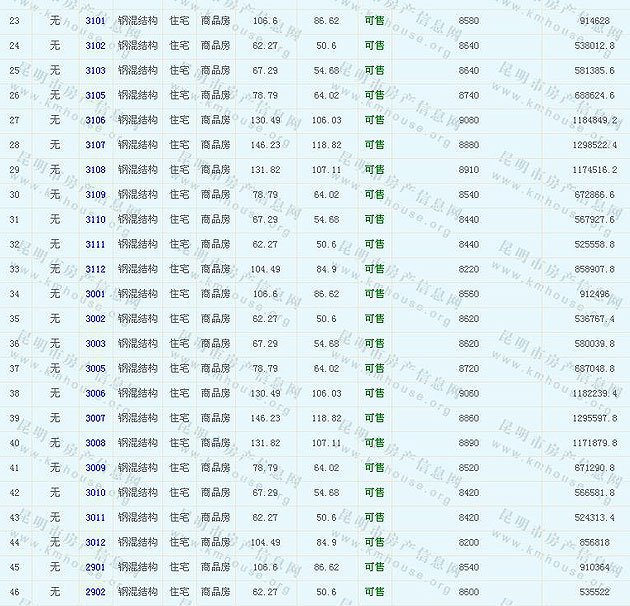Click 可售 status in row 23

(374, 21)
